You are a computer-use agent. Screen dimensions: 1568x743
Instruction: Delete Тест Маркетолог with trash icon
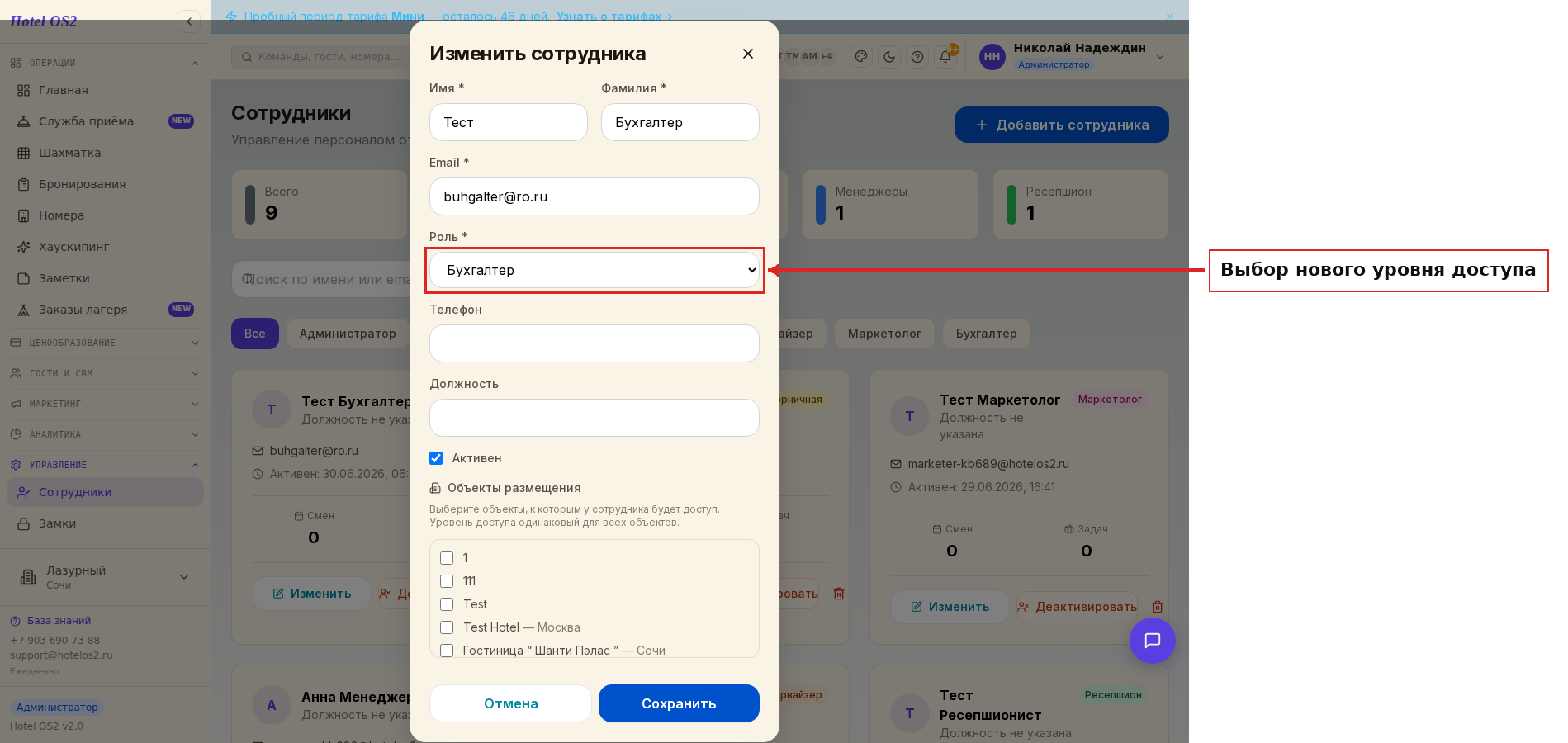tap(1158, 607)
